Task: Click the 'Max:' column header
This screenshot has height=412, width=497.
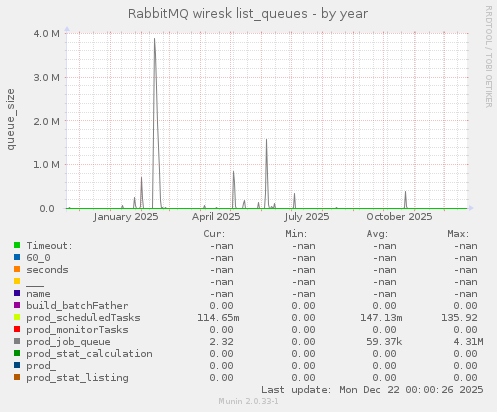Action: 458,234
